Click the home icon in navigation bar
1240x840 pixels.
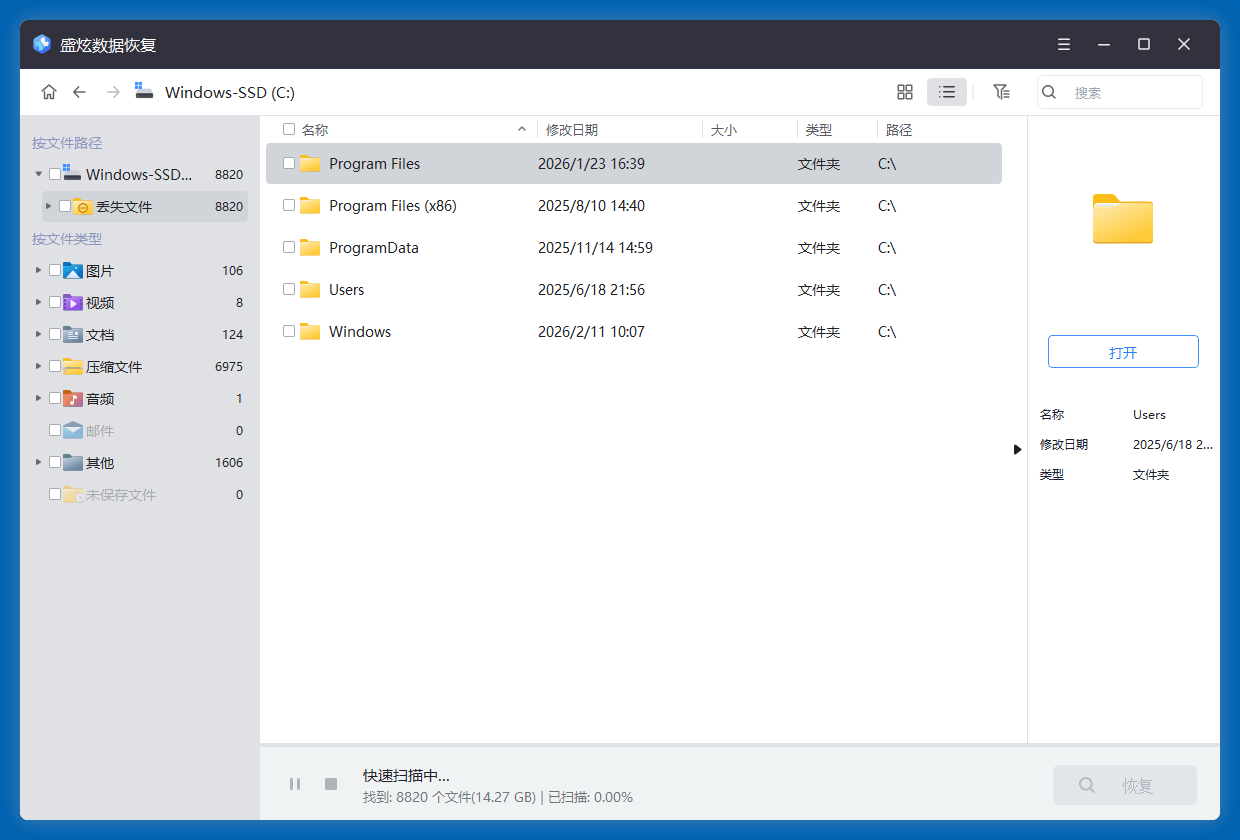(x=48, y=91)
